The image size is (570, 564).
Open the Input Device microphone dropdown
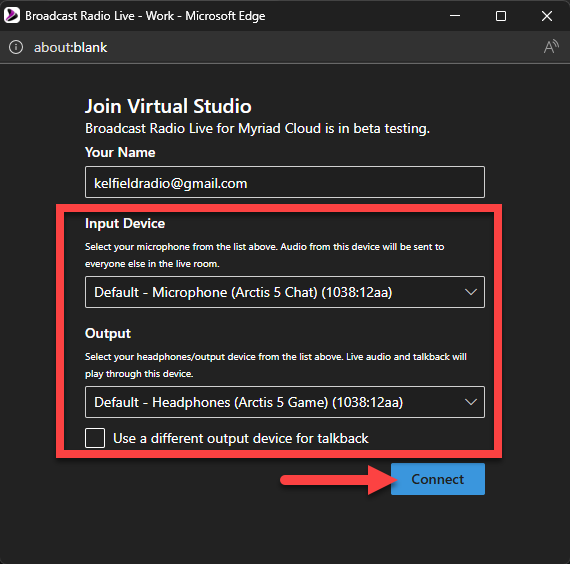click(285, 292)
